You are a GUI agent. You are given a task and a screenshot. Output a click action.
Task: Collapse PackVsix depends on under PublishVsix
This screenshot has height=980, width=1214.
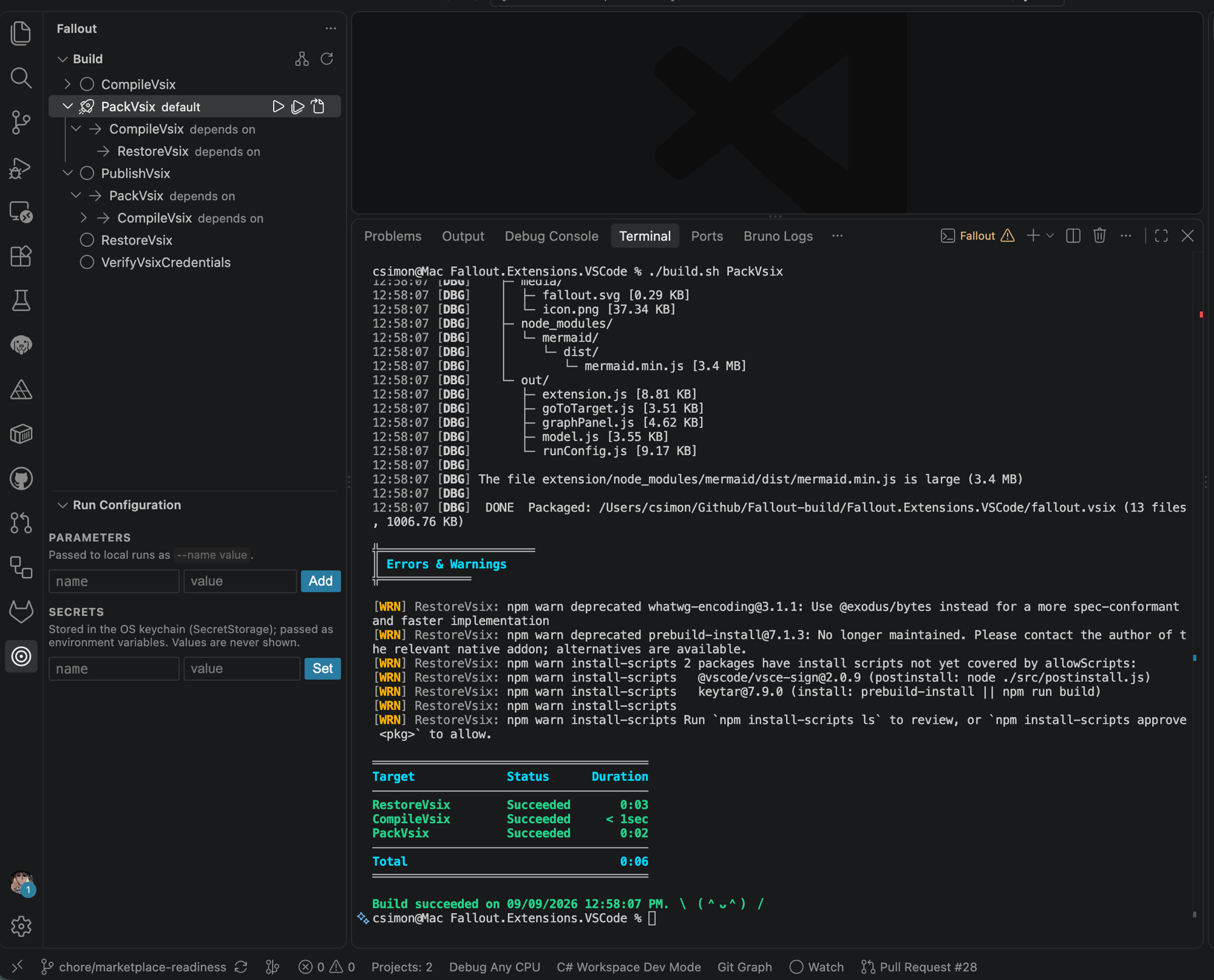76,195
